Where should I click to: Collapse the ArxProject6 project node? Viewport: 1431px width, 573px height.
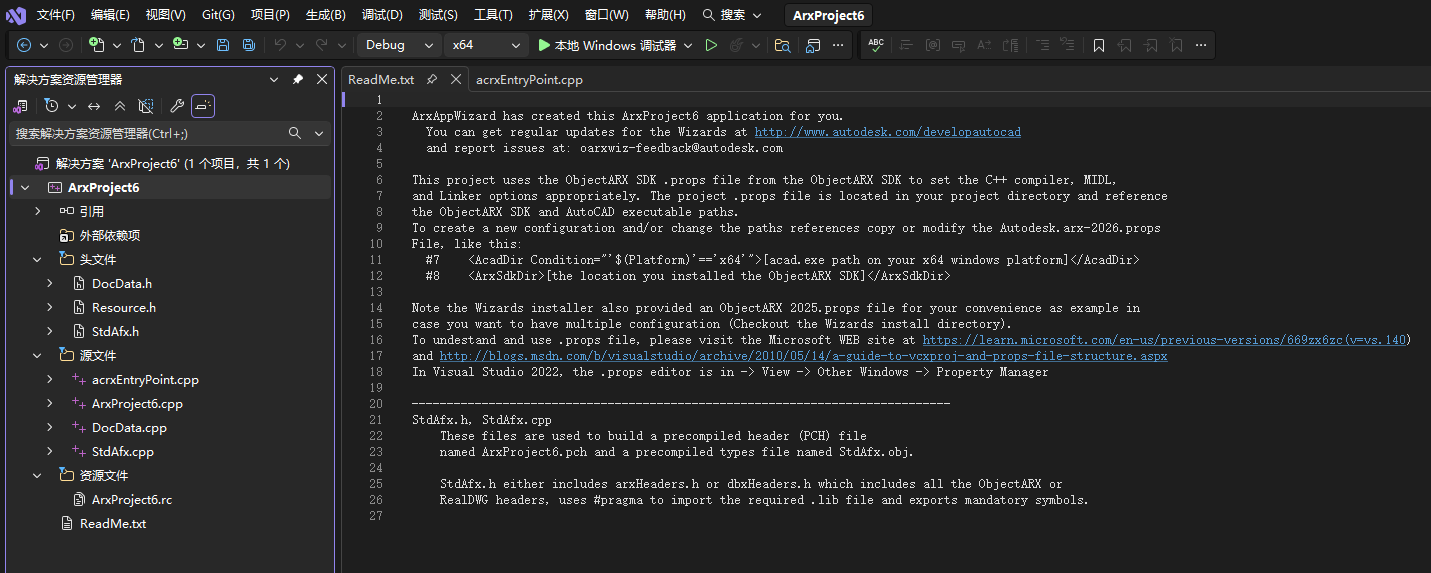point(25,188)
